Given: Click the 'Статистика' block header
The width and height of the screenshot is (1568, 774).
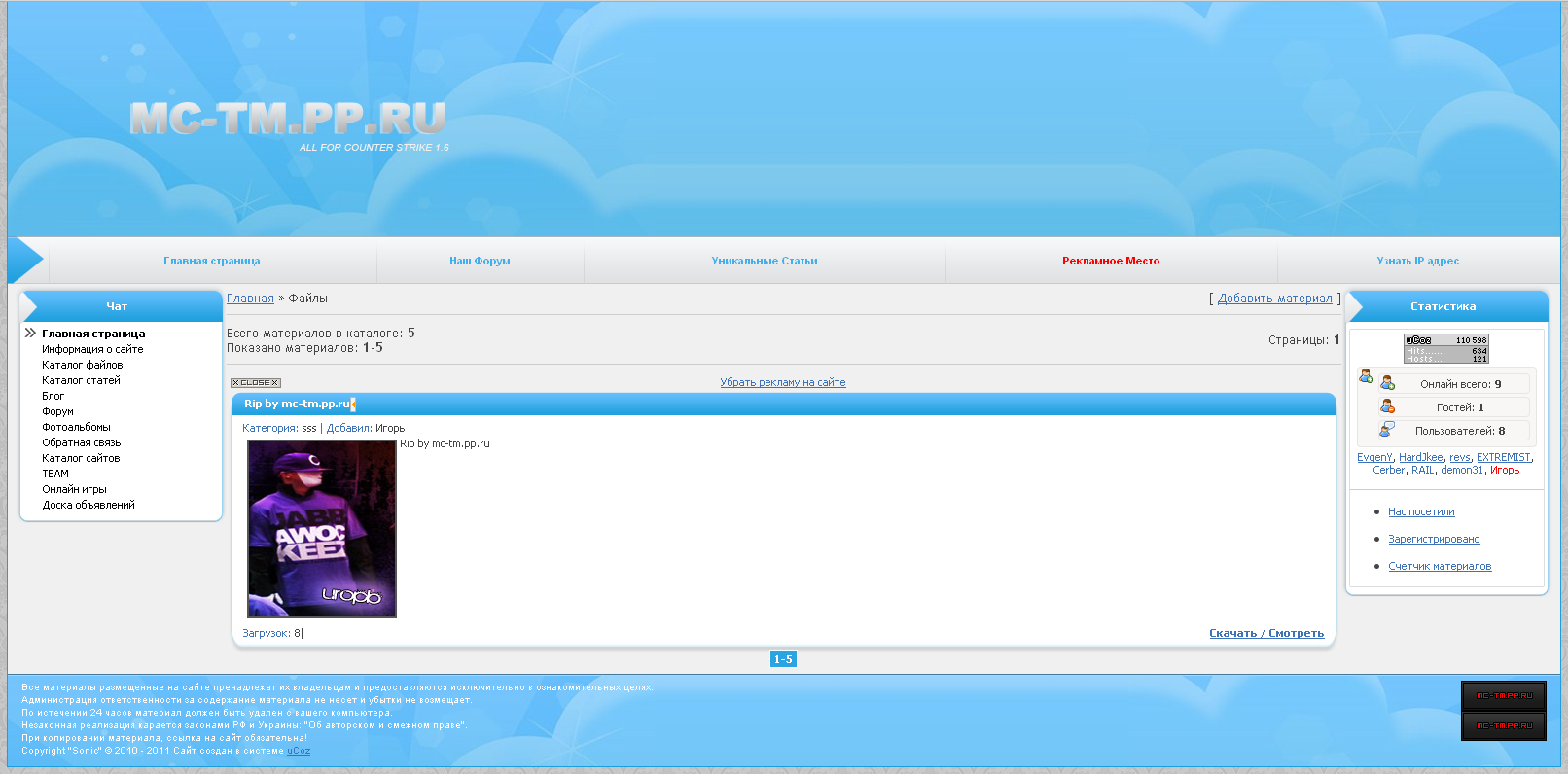Looking at the screenshot, I should tap(1443, 306).
